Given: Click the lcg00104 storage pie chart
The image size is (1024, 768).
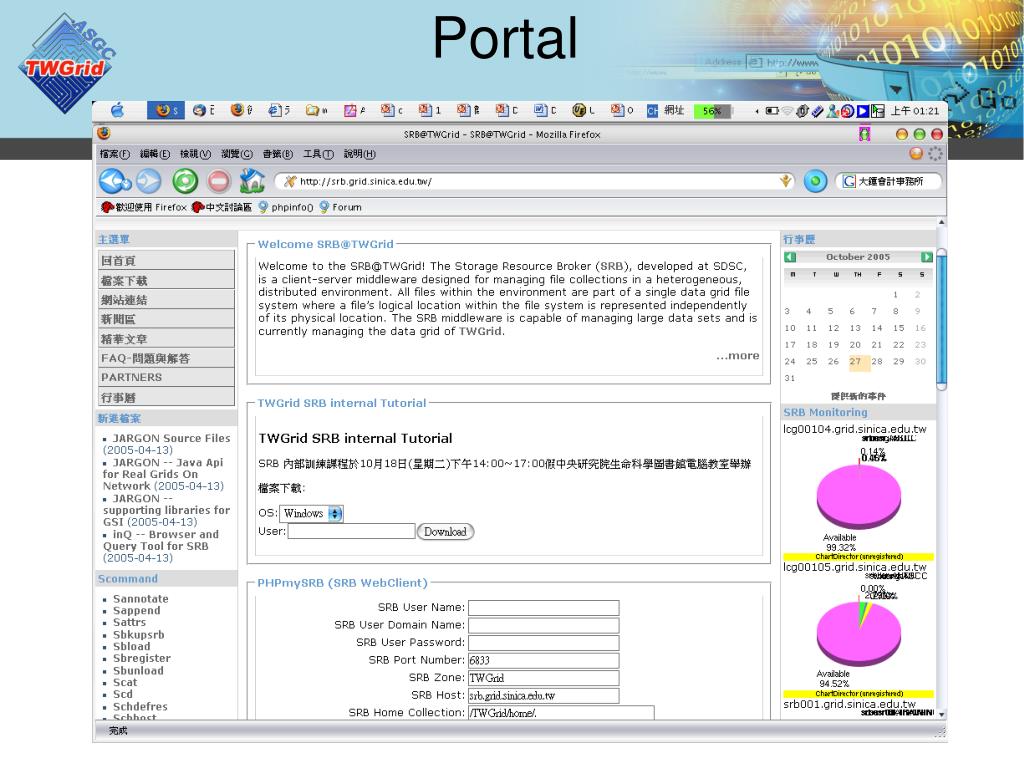Looking at the screenshot, I should [859, 498].
